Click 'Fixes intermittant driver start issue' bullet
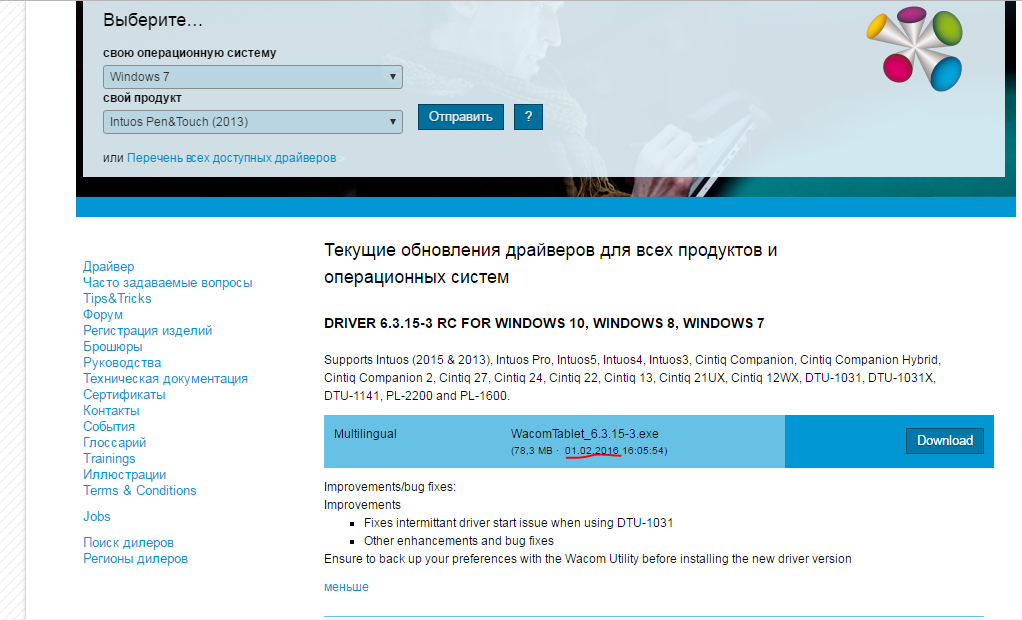Viewport: 1022px width, 620px height. [518, 523]
